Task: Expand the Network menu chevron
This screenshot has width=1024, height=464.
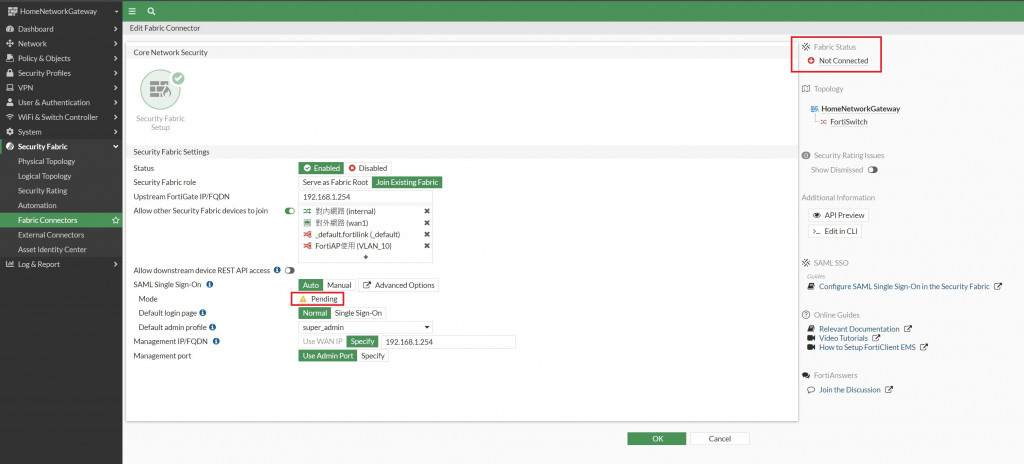Action: (116, 44)
